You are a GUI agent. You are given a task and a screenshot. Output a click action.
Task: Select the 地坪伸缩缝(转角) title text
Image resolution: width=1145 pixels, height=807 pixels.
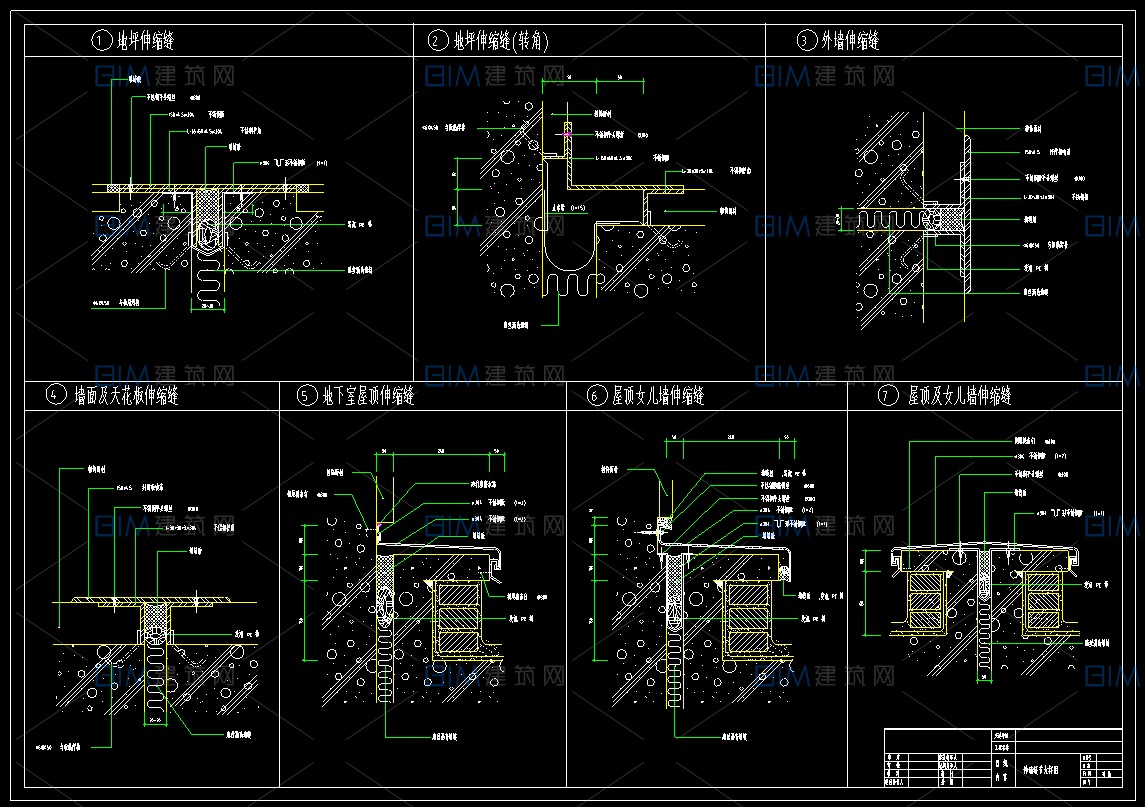tap(501, 41)
